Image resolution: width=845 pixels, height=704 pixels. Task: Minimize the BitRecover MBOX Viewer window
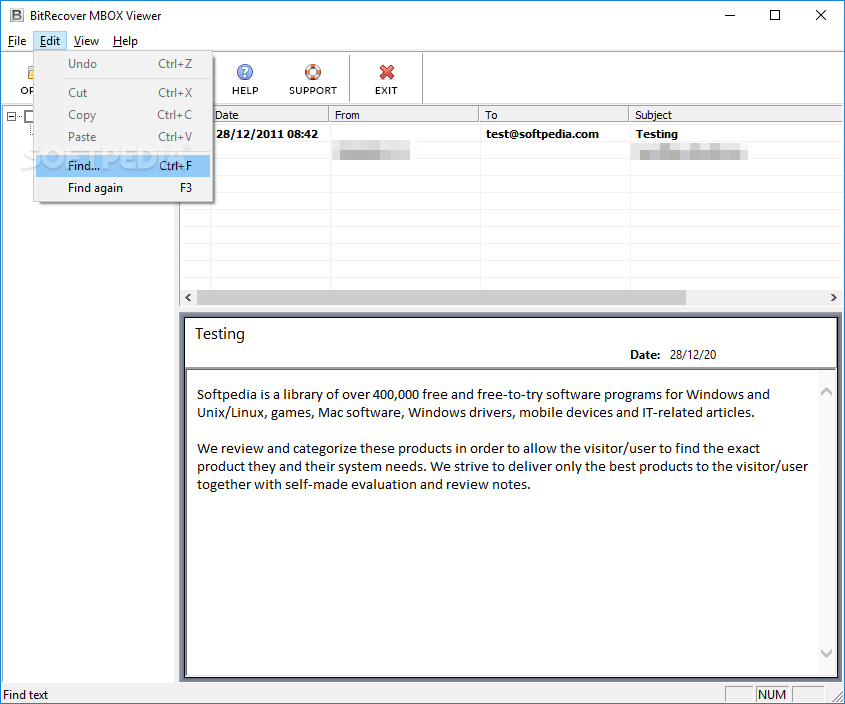[730, 15]
